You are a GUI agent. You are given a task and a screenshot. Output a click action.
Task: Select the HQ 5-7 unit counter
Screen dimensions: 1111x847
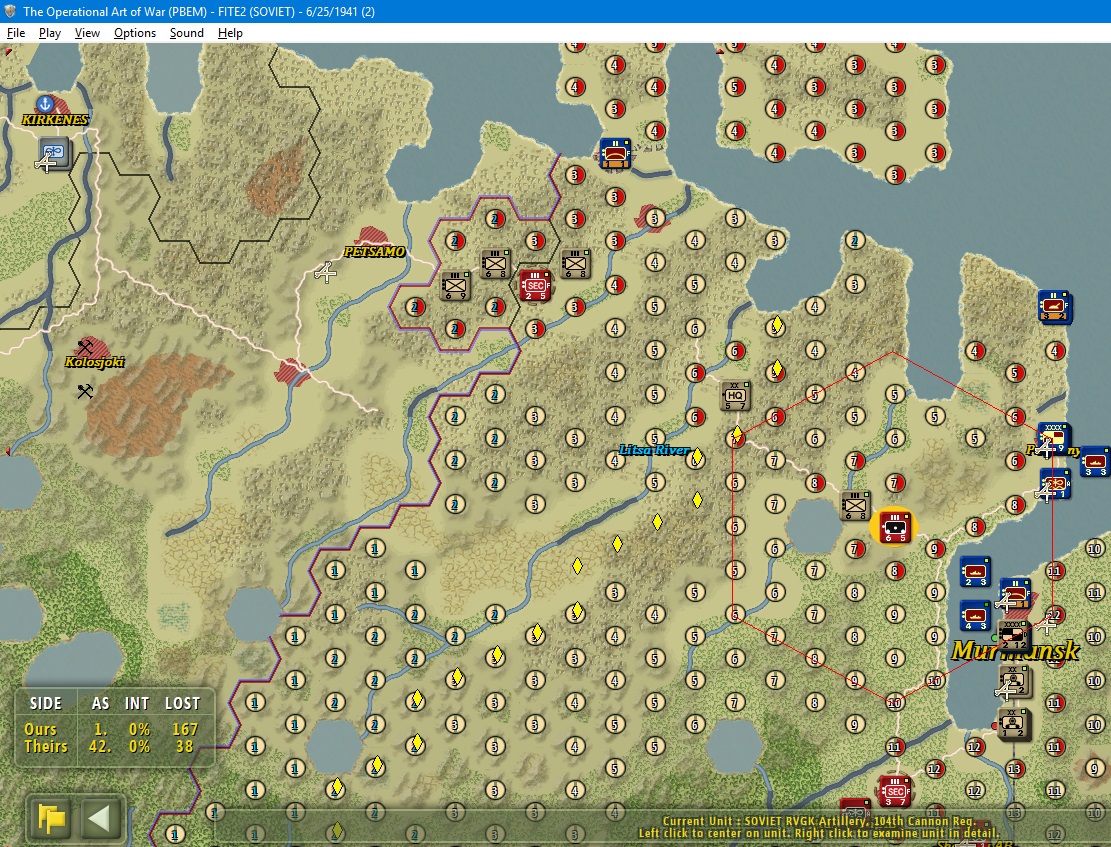coord(735,396)
